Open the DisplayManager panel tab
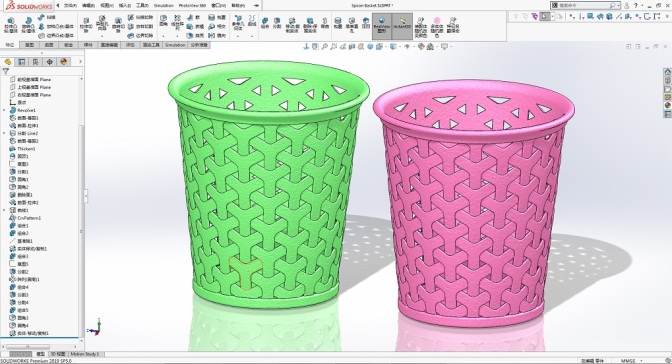Screen dimensions: 672x364 [64, 62]
